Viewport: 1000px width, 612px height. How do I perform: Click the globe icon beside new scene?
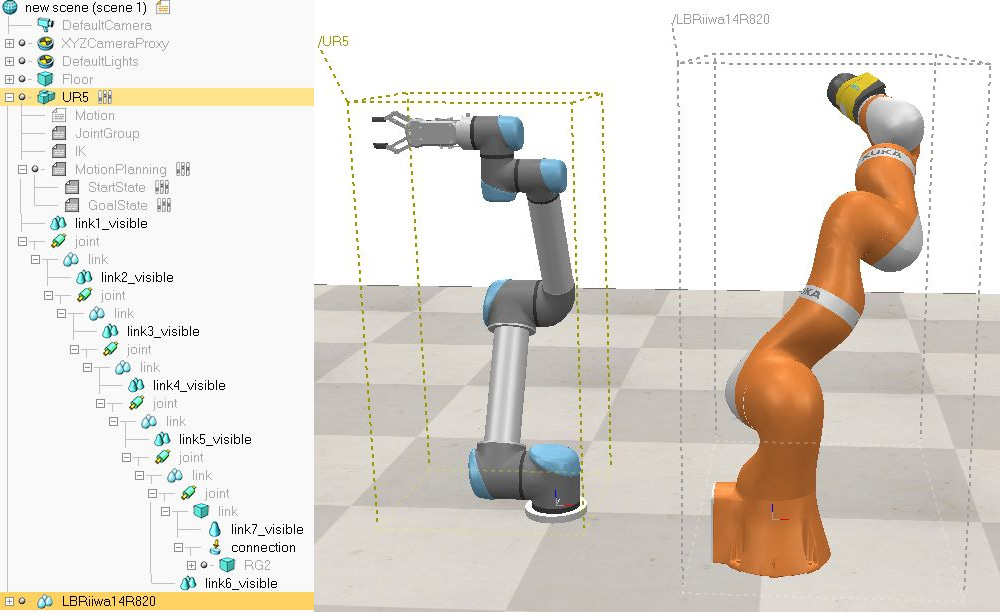(x=10, y=8)
